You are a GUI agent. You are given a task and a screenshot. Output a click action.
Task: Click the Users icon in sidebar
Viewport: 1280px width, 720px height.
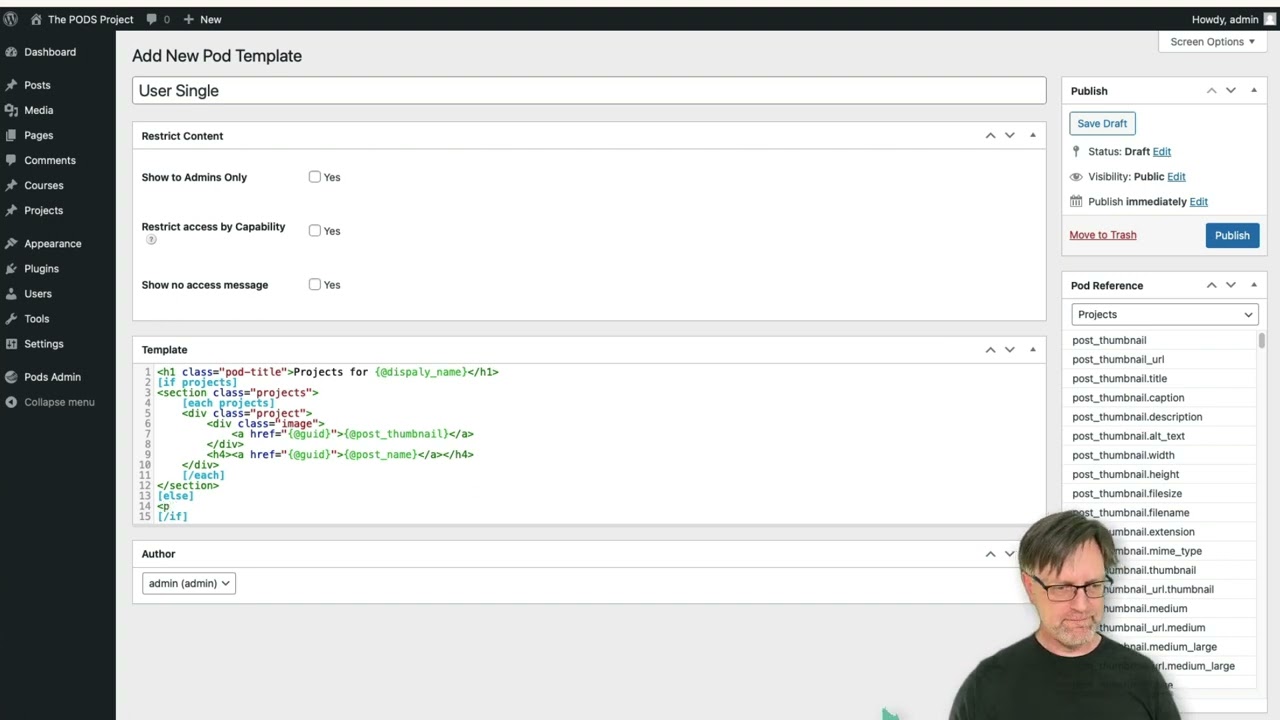11,293
